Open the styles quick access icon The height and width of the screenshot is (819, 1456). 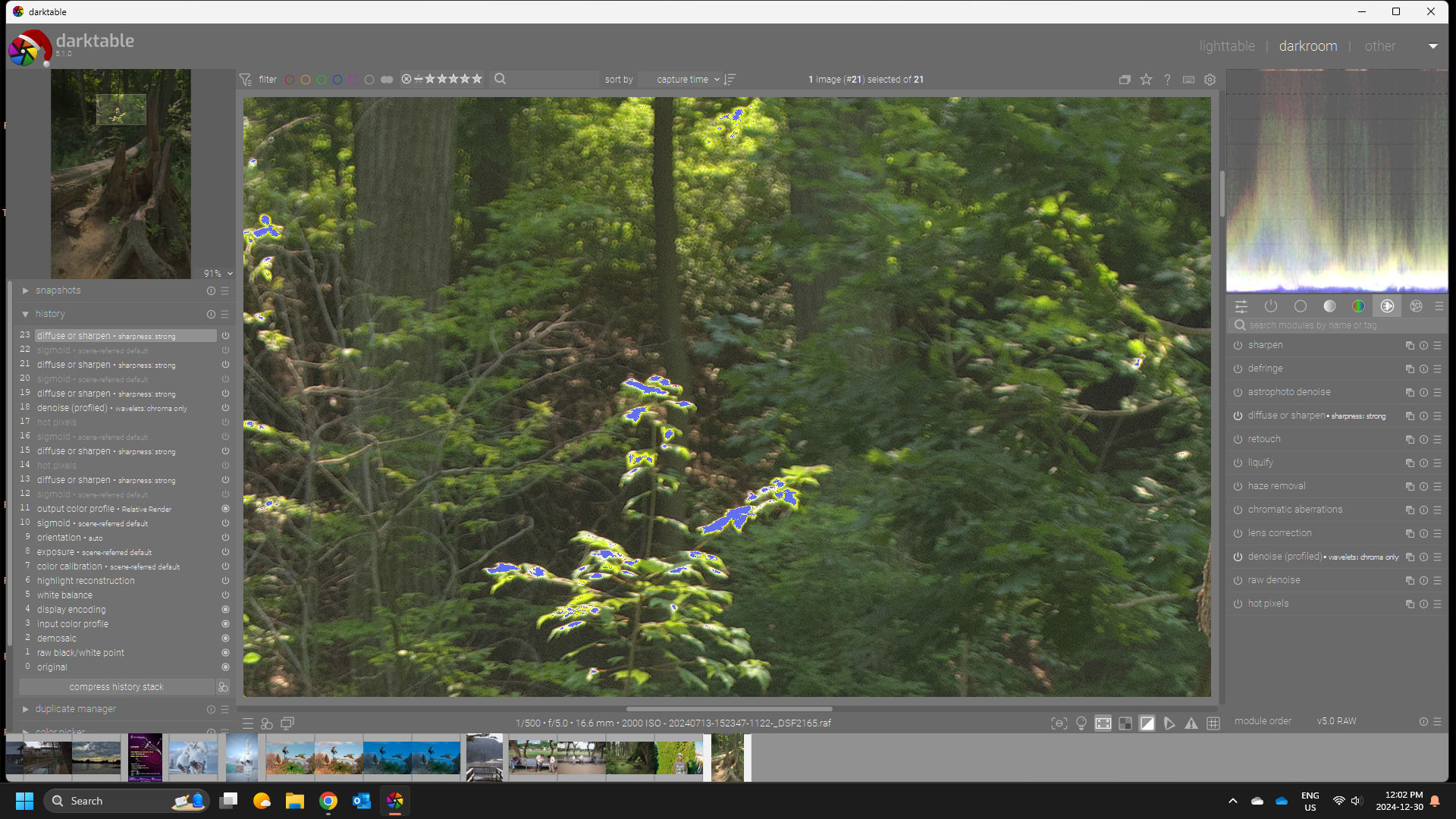click(x=267, y=723)
